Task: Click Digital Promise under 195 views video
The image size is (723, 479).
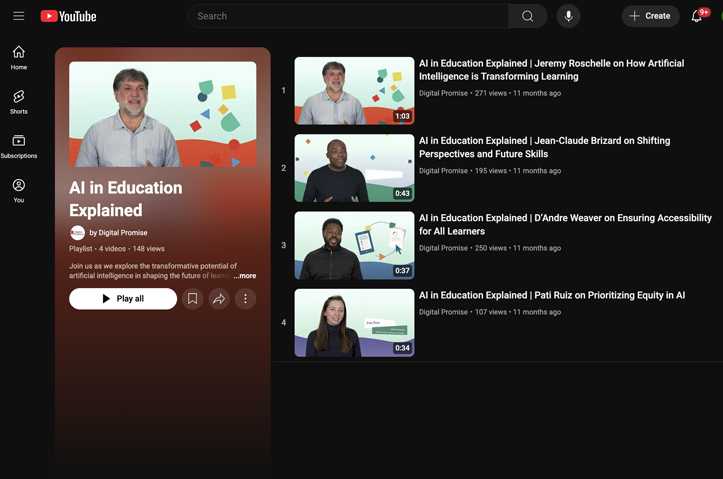Action: click(x=443, y=171)
